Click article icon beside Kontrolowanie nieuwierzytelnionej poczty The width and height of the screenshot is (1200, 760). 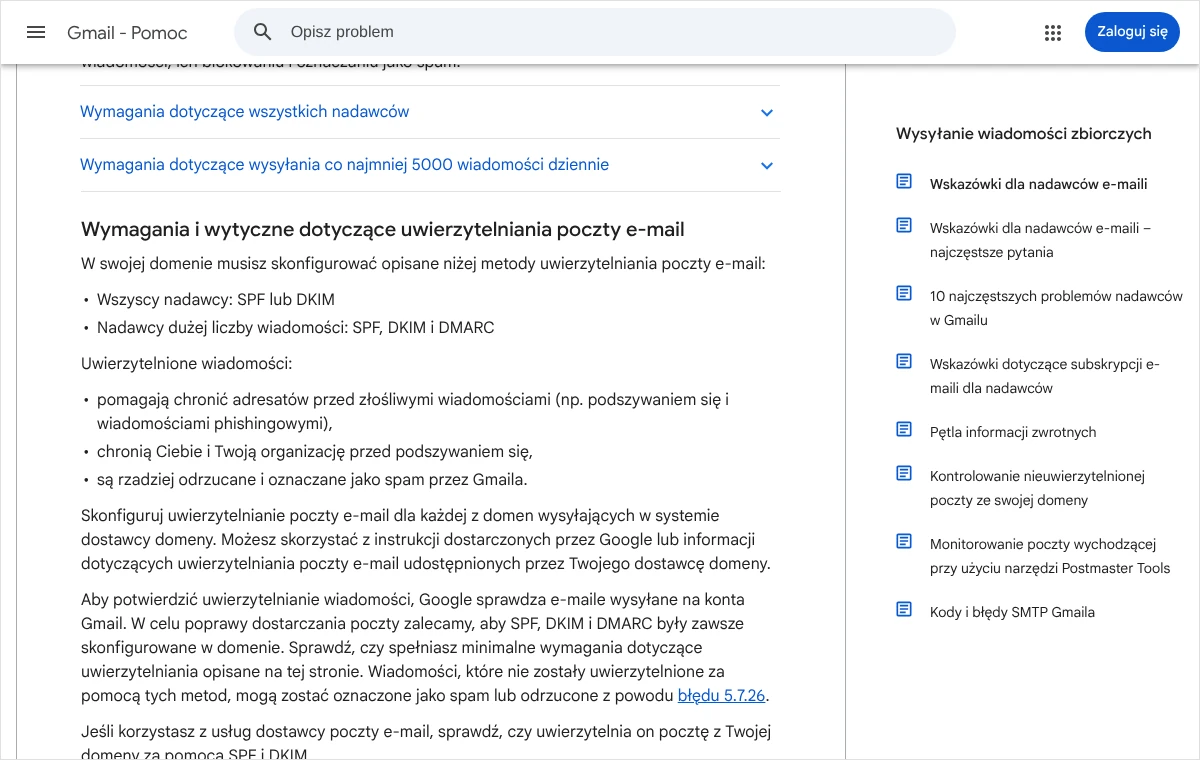pos(904,474)
